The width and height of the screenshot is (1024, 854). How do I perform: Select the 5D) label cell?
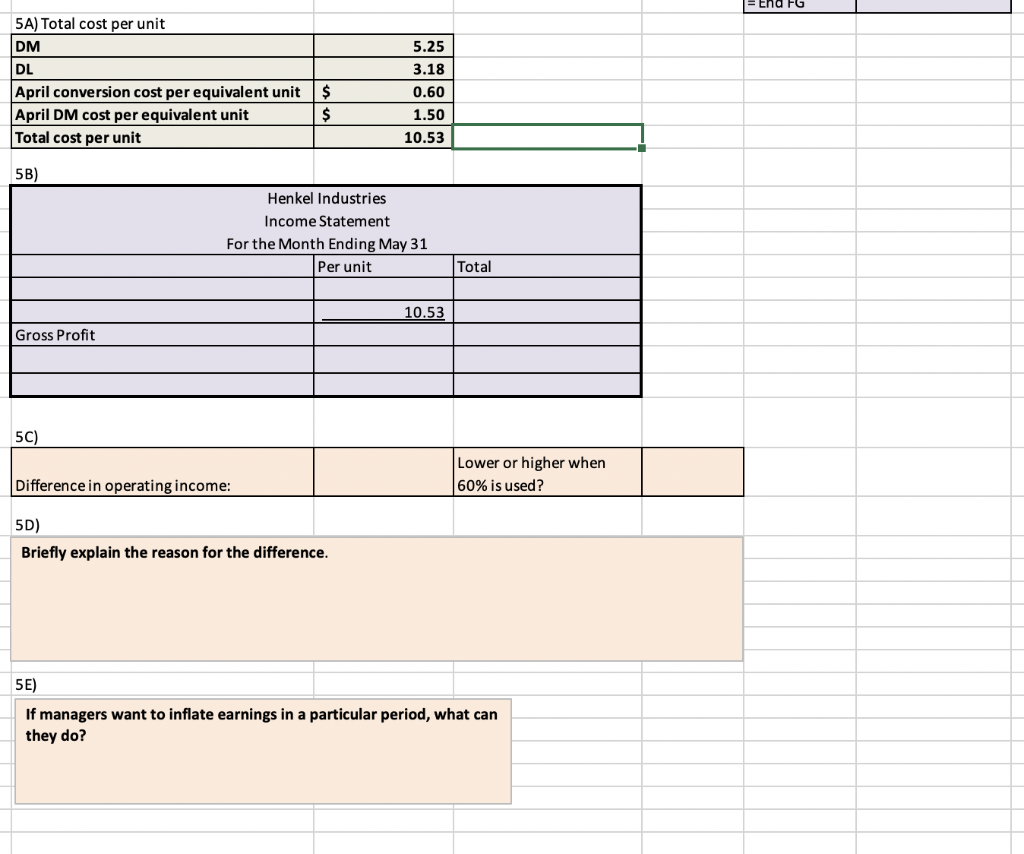click(162, 525)
